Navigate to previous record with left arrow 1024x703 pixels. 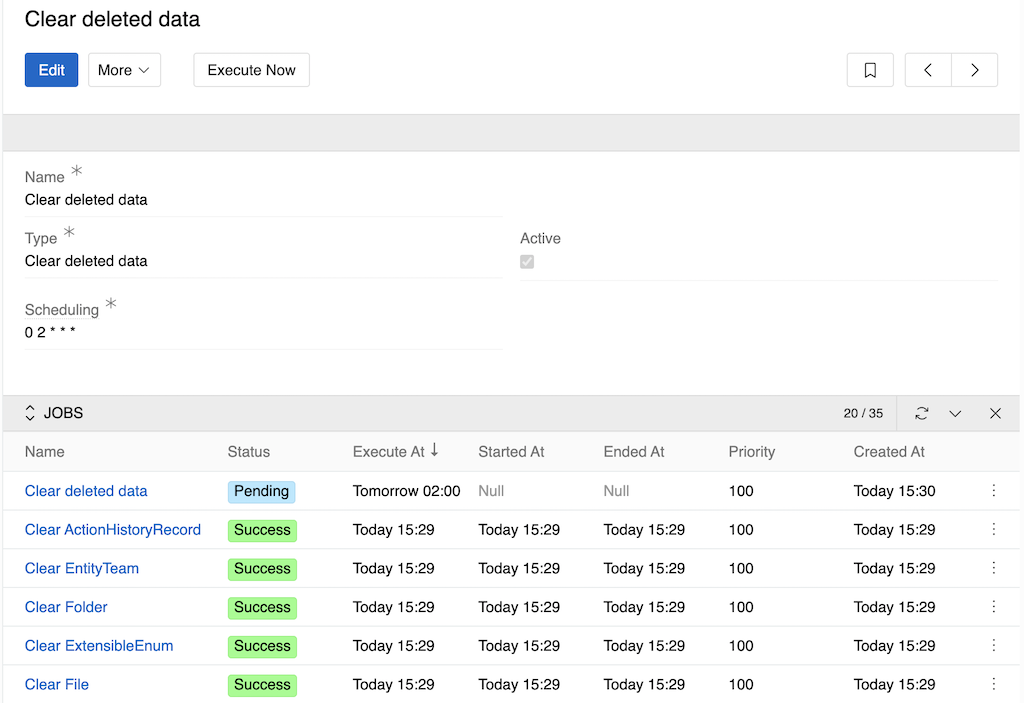(927, 69)
